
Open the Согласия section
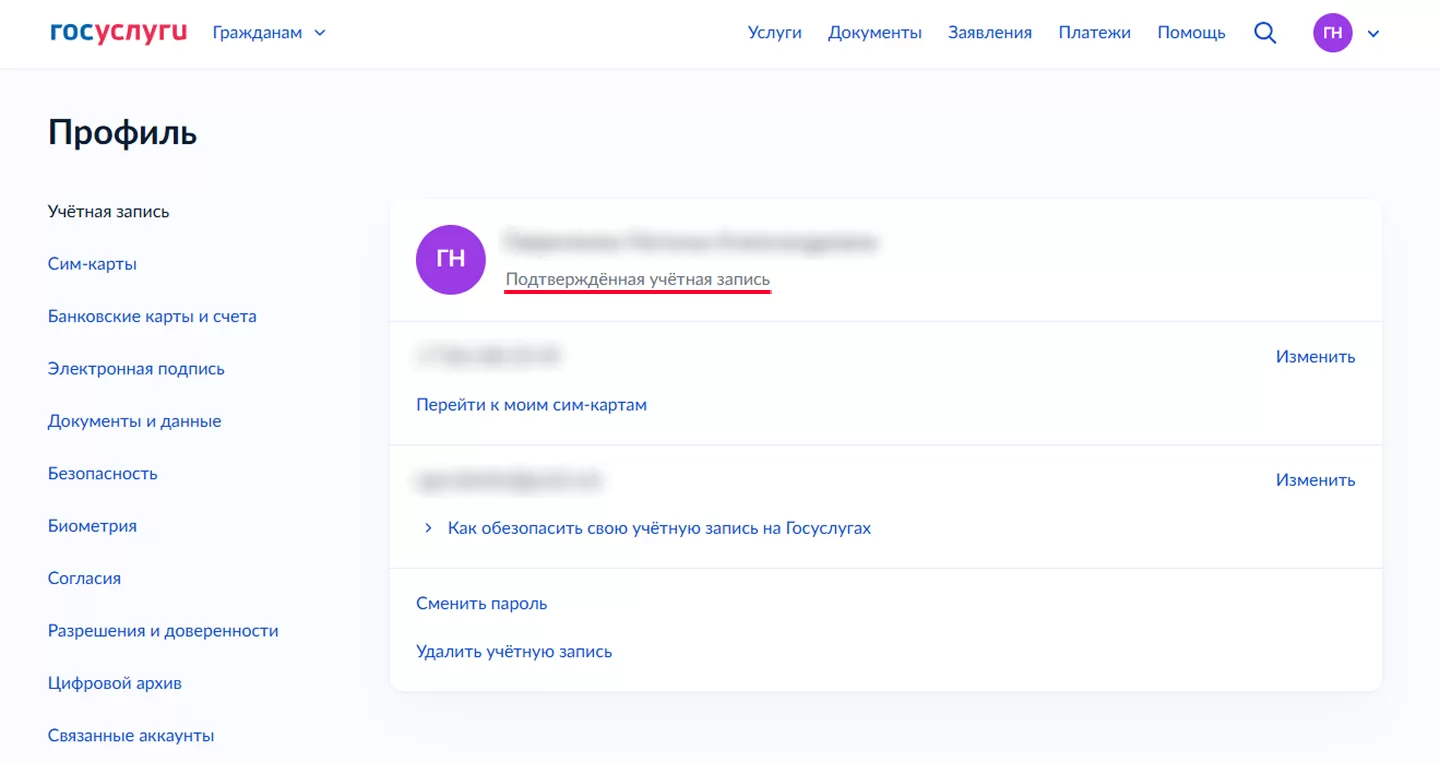84,578
